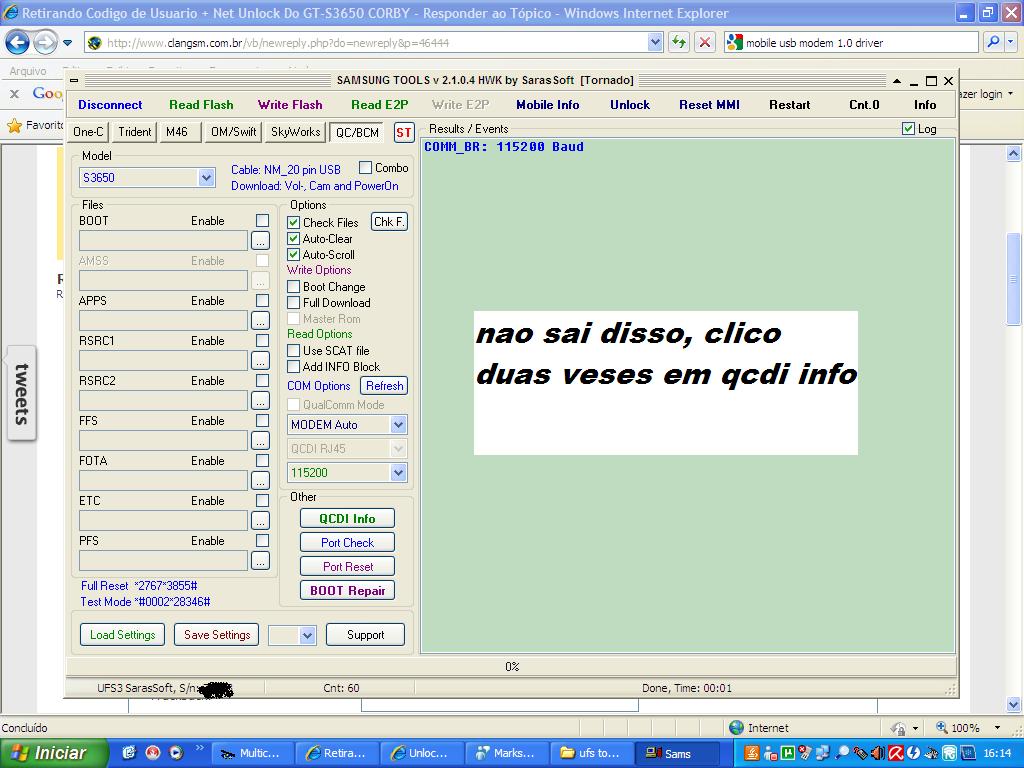Browse for the RSRC2 file
The image size is (1024, 768).
click(260, 400)
